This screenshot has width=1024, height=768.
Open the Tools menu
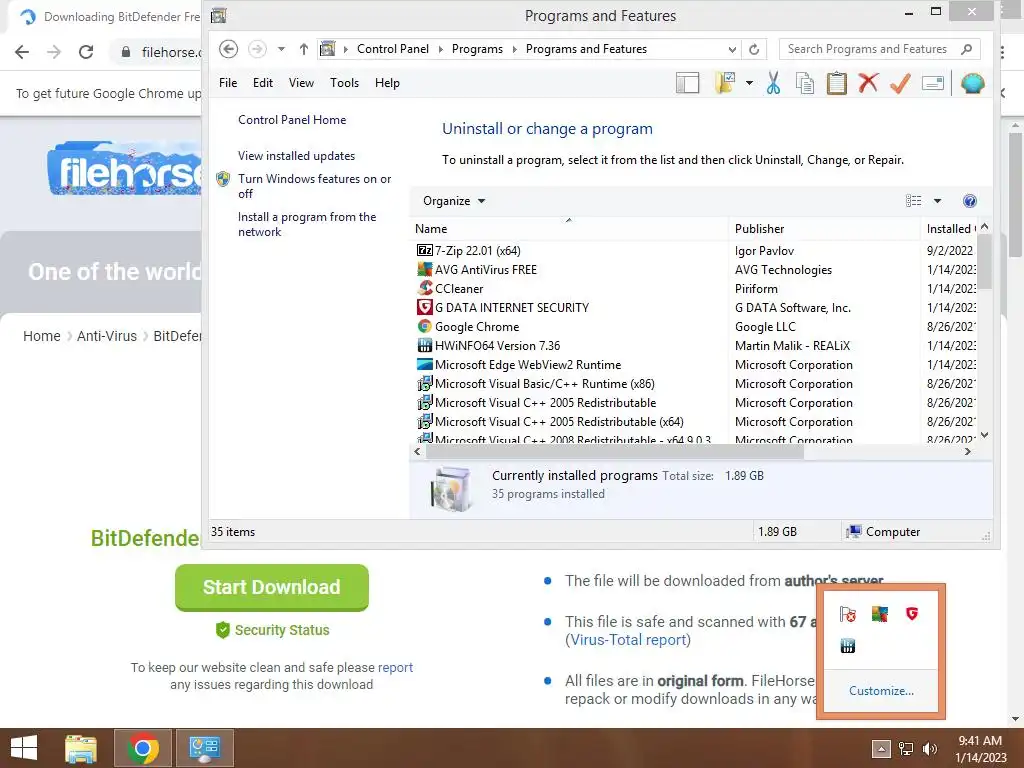point(344,83)
